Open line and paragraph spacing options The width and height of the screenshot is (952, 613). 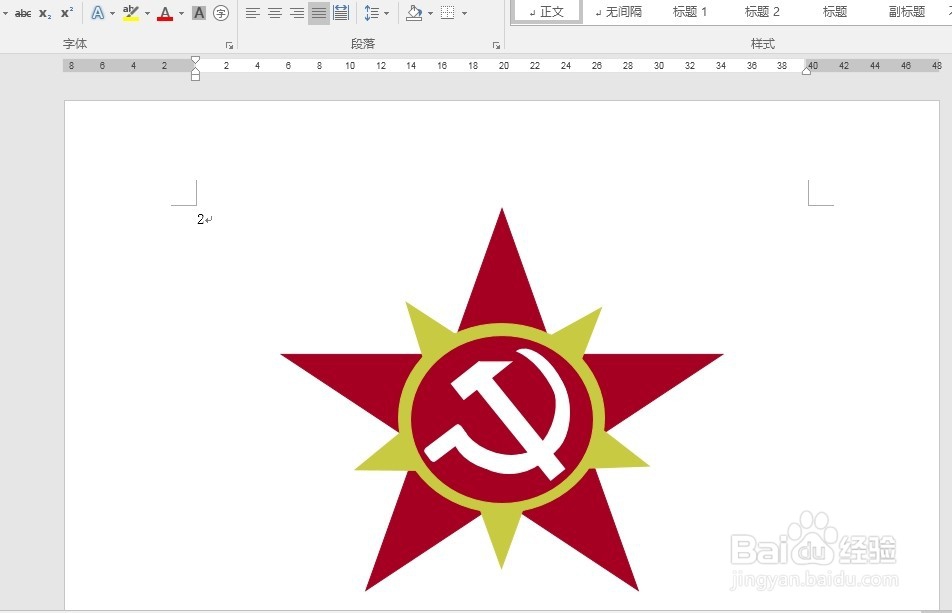372,13
